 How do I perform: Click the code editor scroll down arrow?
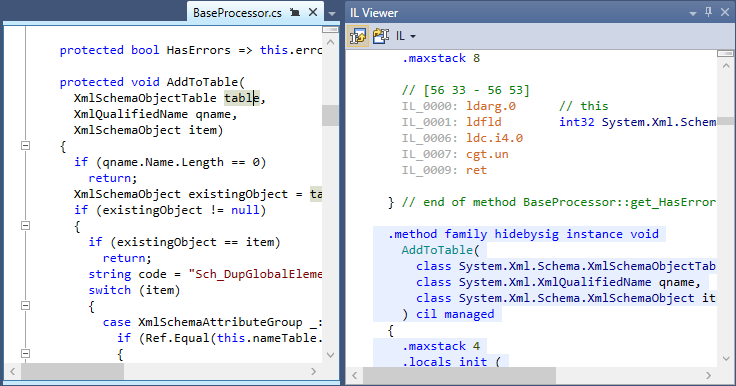[x=330, y=355]
